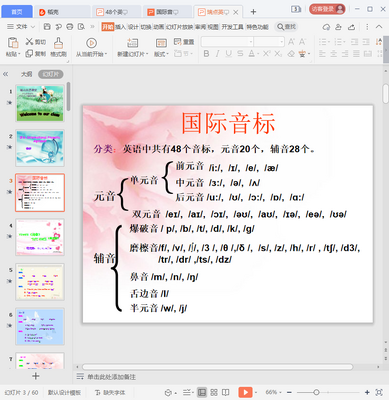Viewport: 389px width, 400px height.
Task: Expand more quick access toolbar items chevrons
Action: [92, 27]
